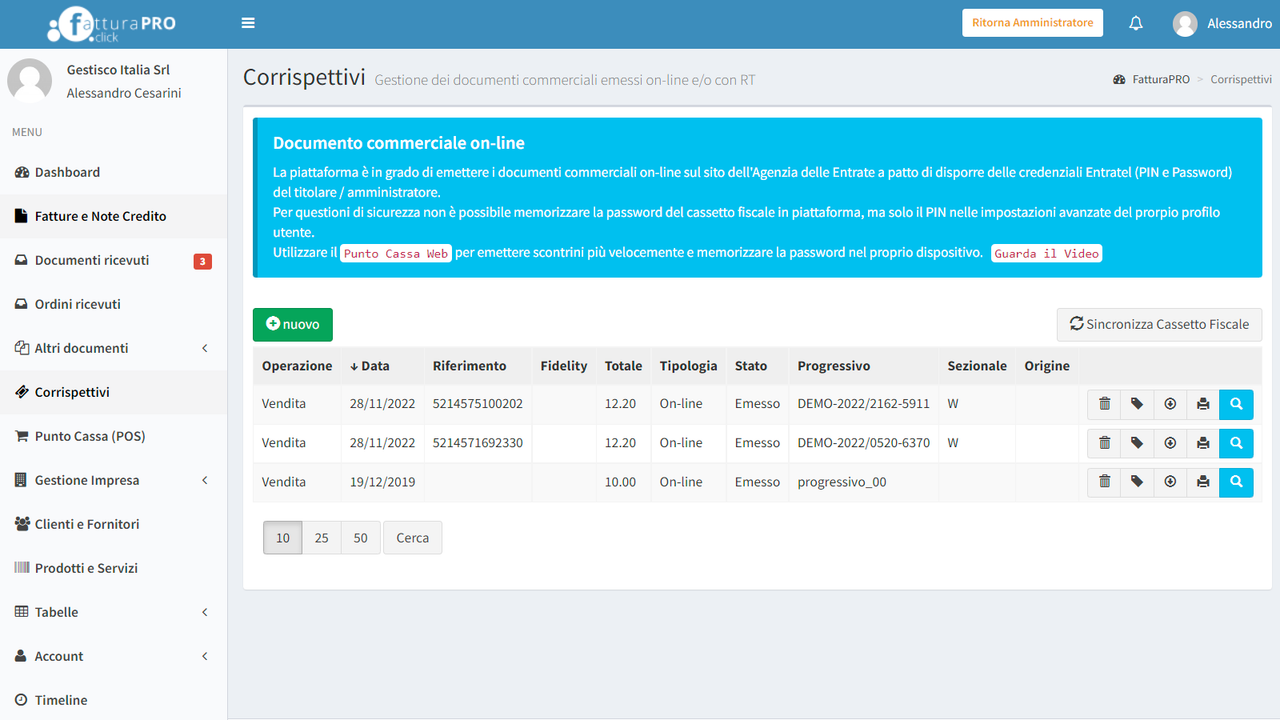Click the 10.00 total cell
The image size is (1280, 720).
[x=624, y=482]
